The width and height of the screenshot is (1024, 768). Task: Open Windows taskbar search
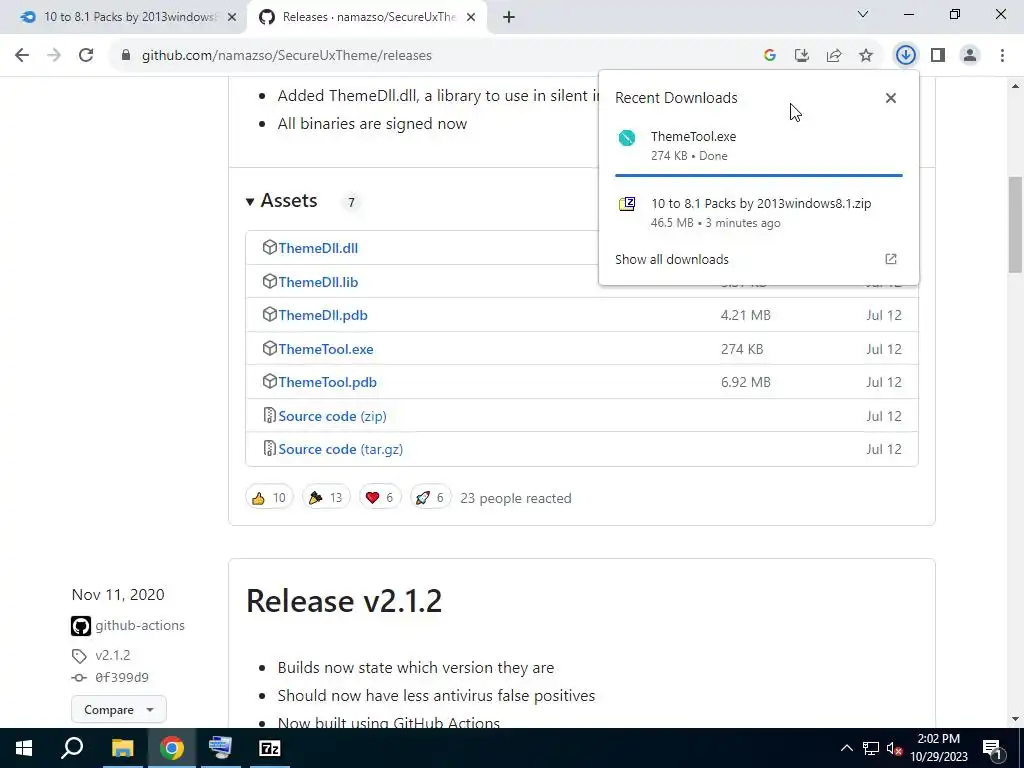pyautogui.click(x=72, y=748)
